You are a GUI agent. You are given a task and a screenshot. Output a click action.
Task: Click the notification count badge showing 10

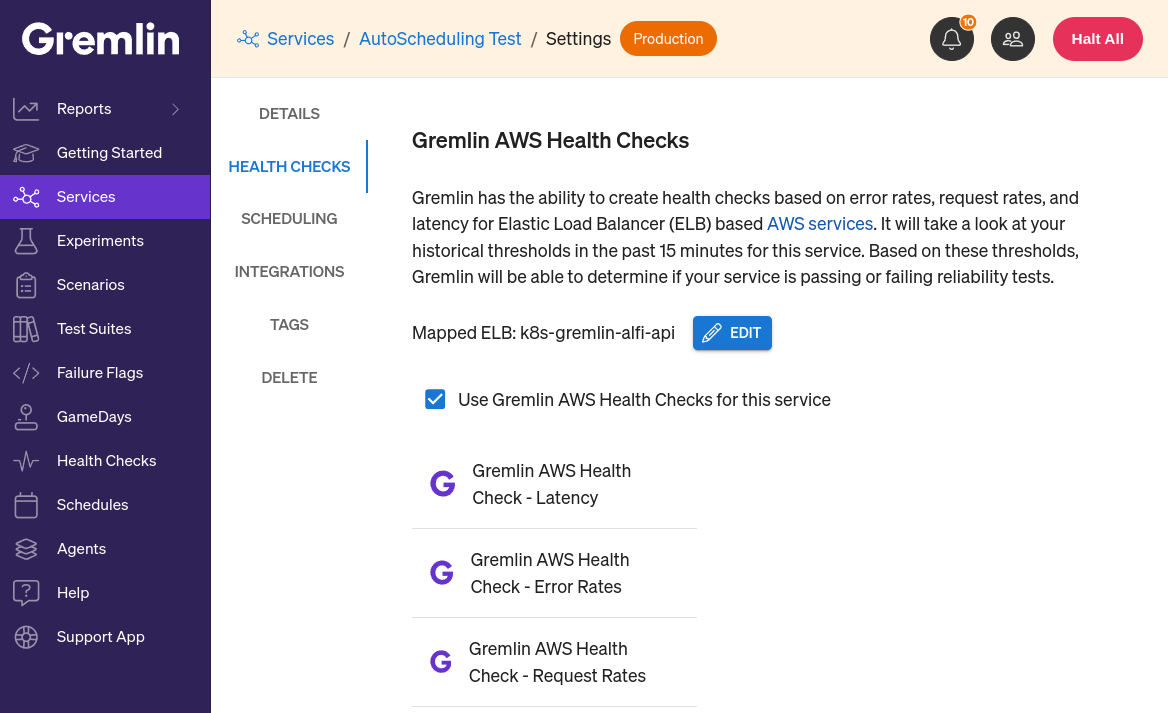(968, 22)
